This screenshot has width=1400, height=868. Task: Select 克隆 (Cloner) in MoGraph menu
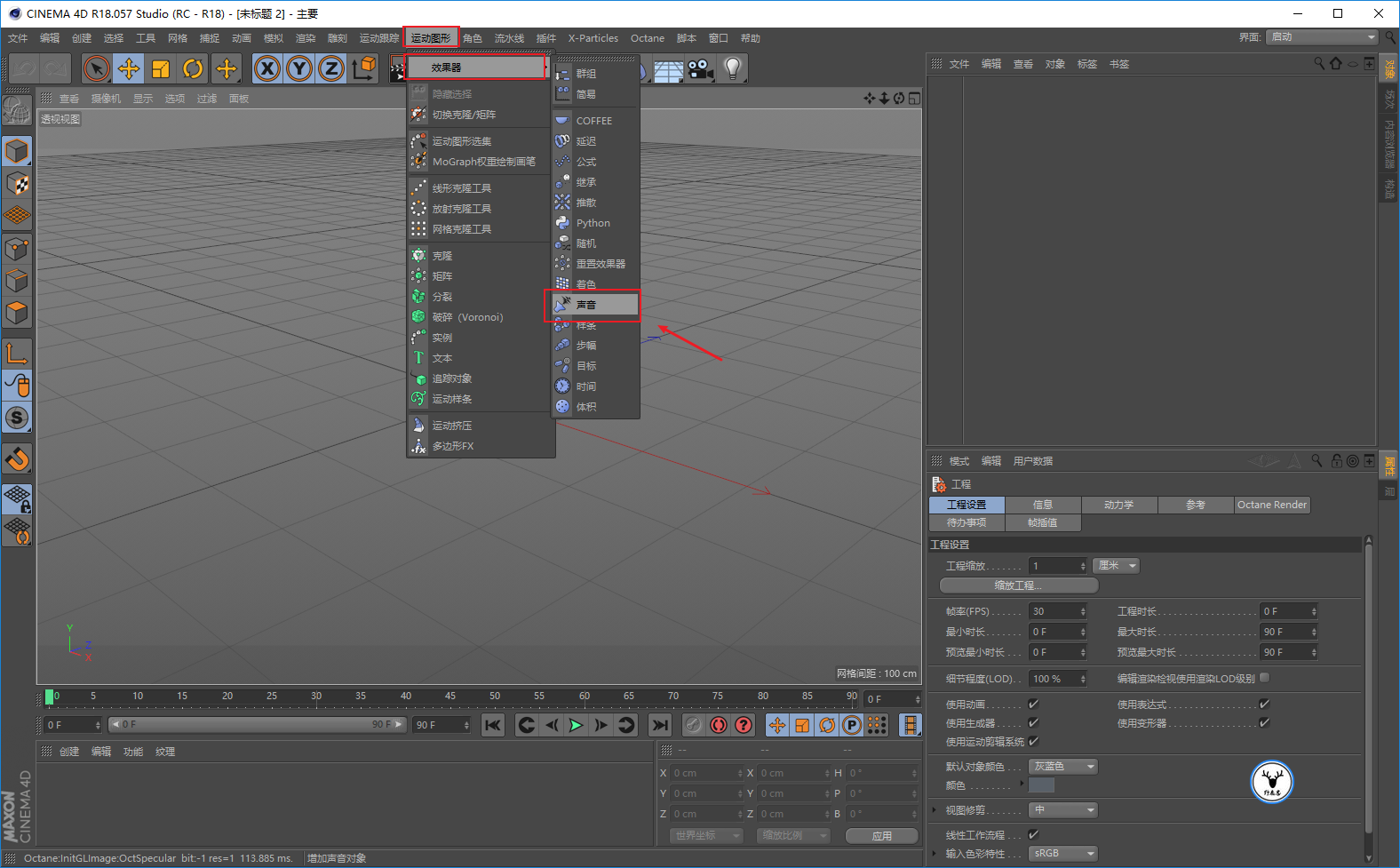(x=480, y=256)
